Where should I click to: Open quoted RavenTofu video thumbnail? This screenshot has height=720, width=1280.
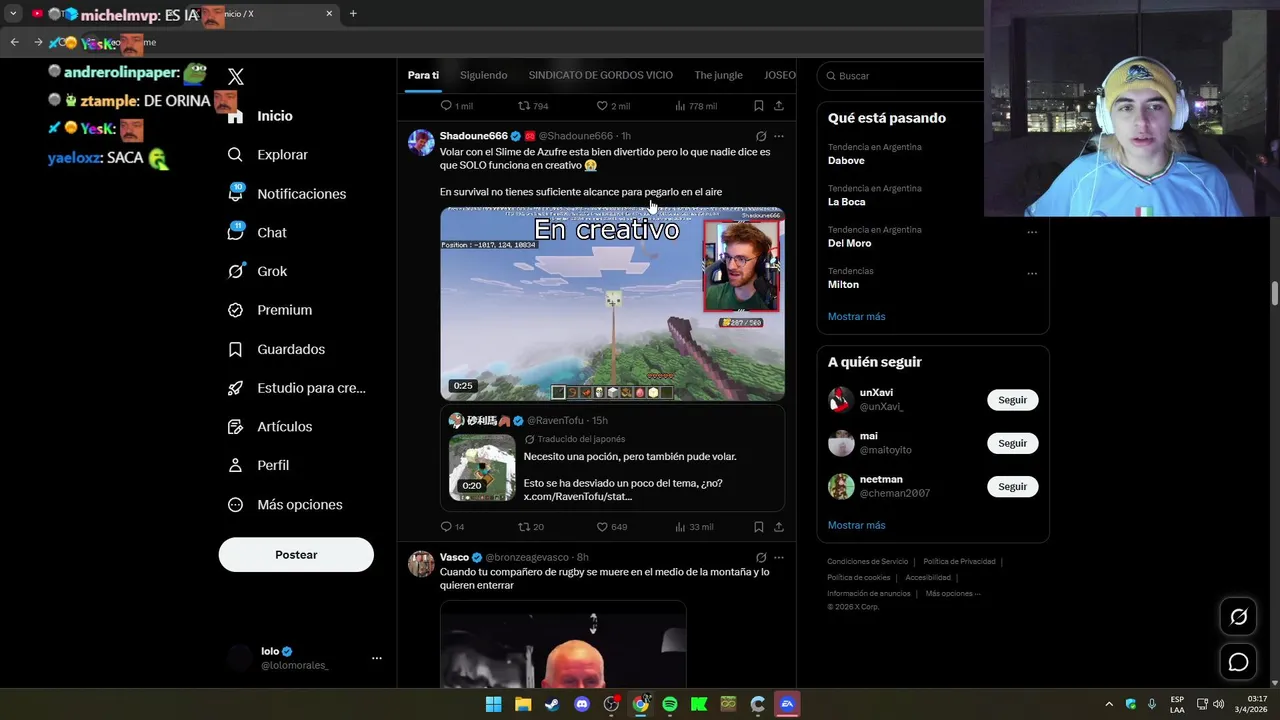482,467
